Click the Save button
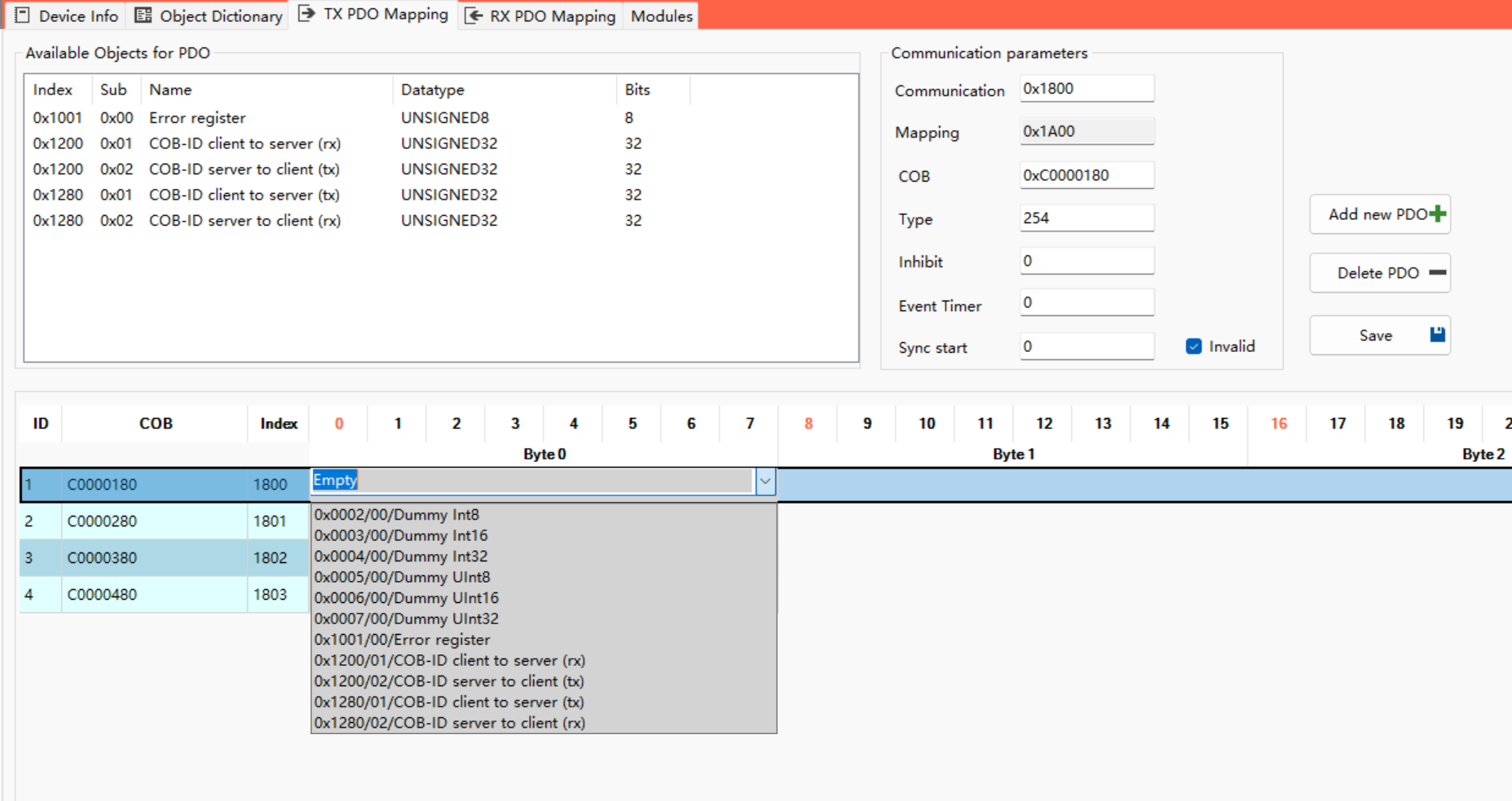1512x801 pixels. (x=1380, y=335)
